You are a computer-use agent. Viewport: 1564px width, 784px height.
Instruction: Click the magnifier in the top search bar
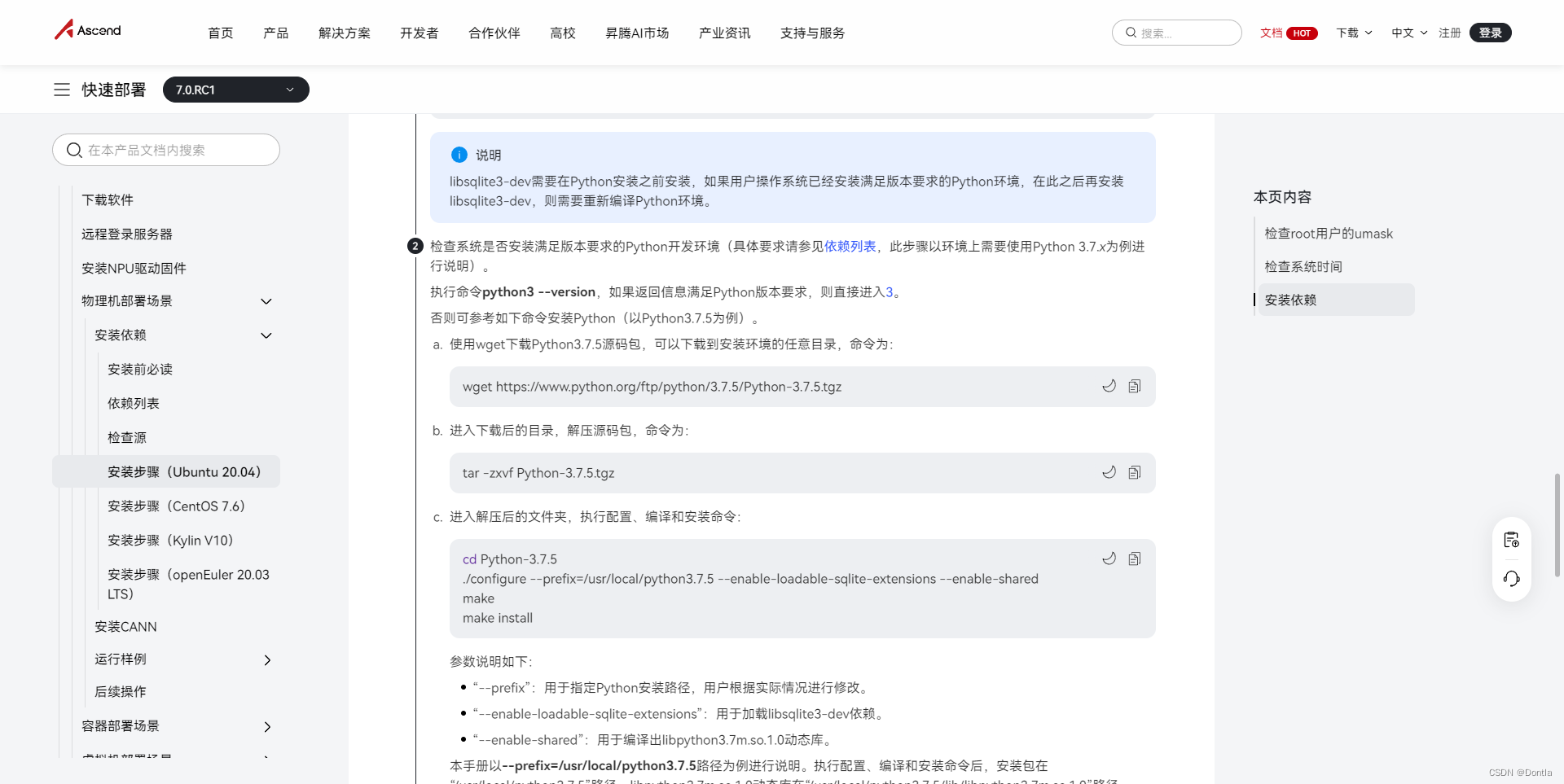coord(1131,33)
